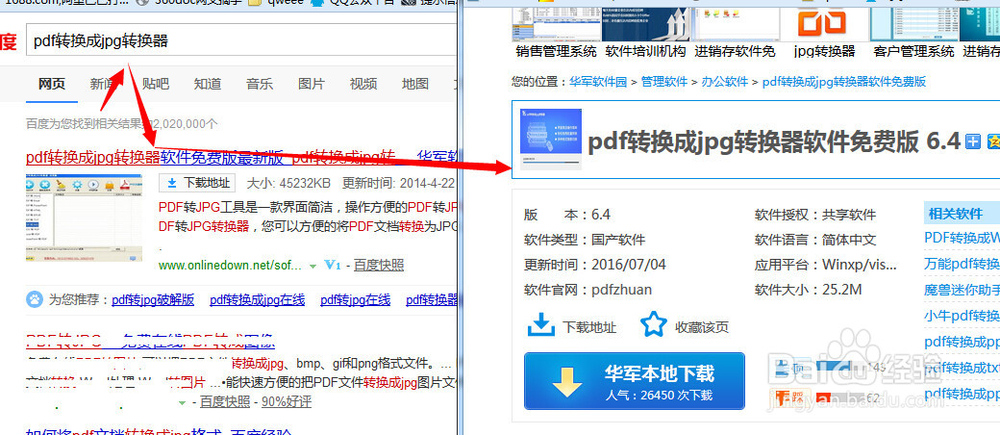Click the download tray icon beside 下载地址

pos(541,325)
